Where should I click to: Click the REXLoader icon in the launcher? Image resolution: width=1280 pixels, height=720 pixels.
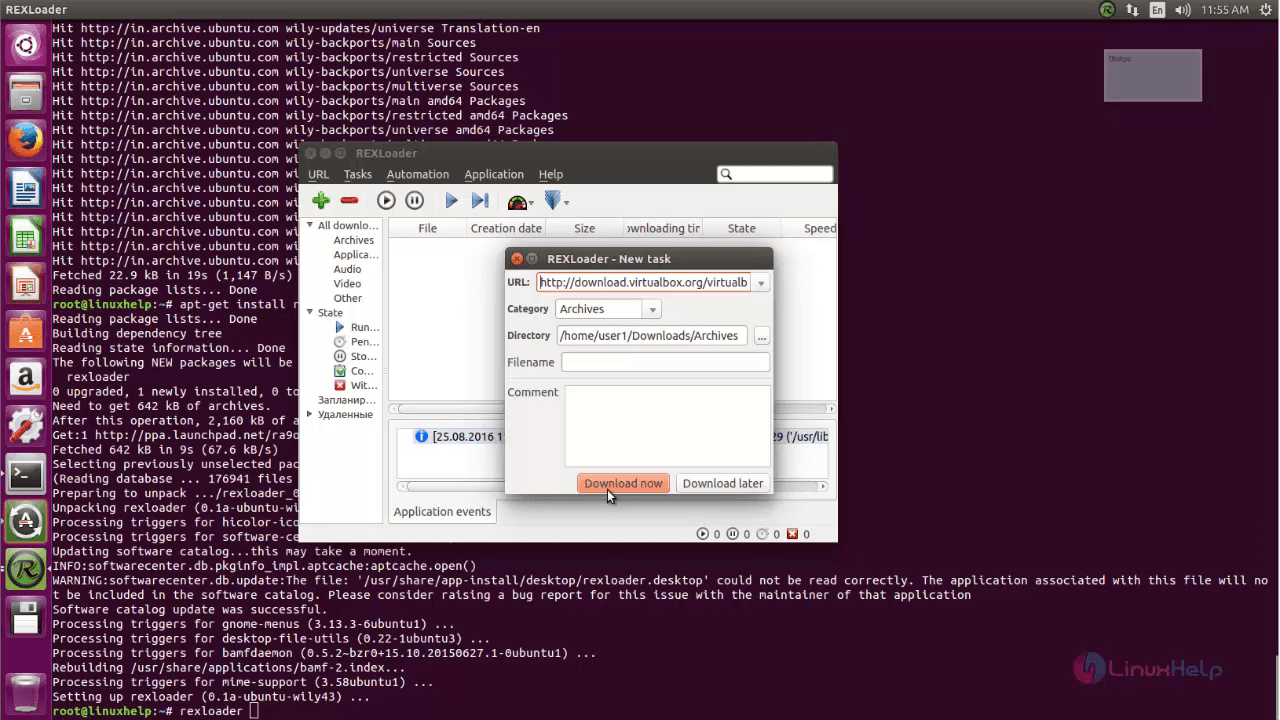(25, 570)
